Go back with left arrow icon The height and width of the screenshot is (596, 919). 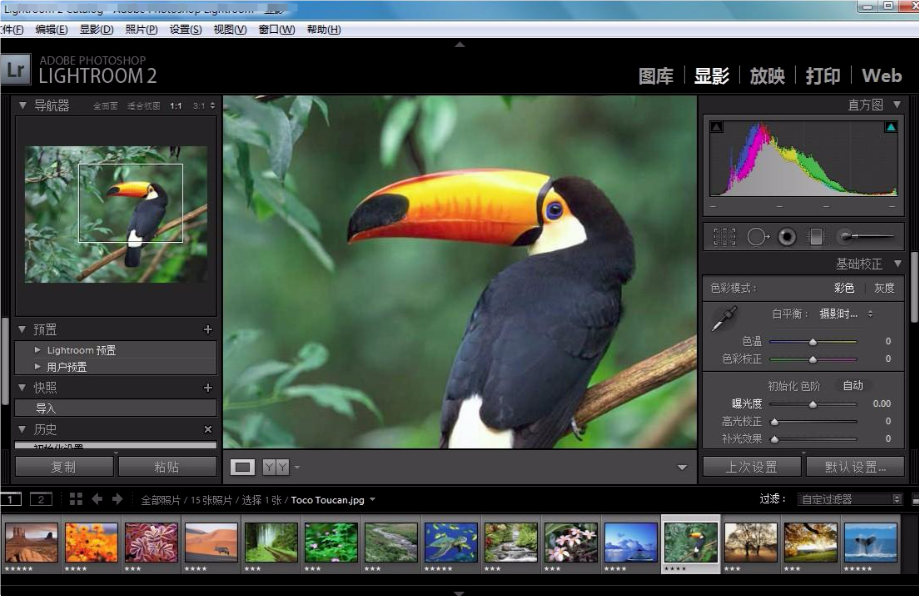[x=97, y=499]
